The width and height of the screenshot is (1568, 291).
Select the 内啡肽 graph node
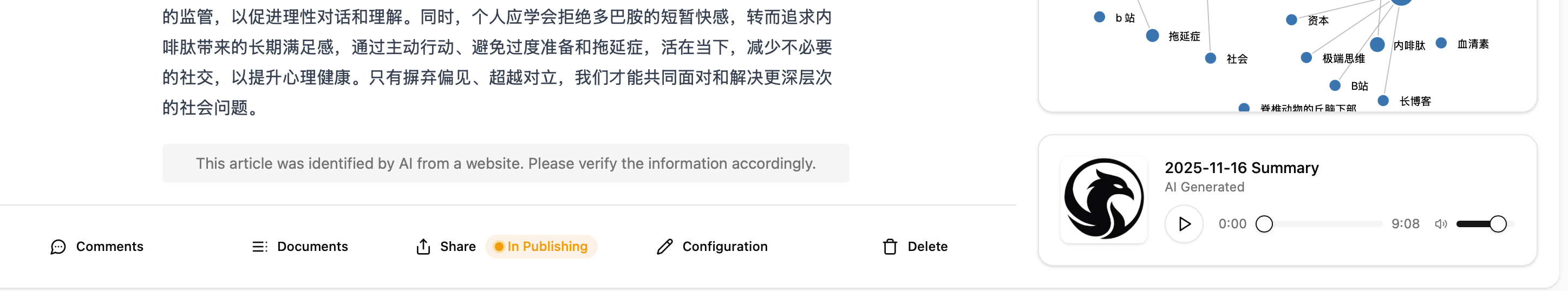(x=1377, y=45)
